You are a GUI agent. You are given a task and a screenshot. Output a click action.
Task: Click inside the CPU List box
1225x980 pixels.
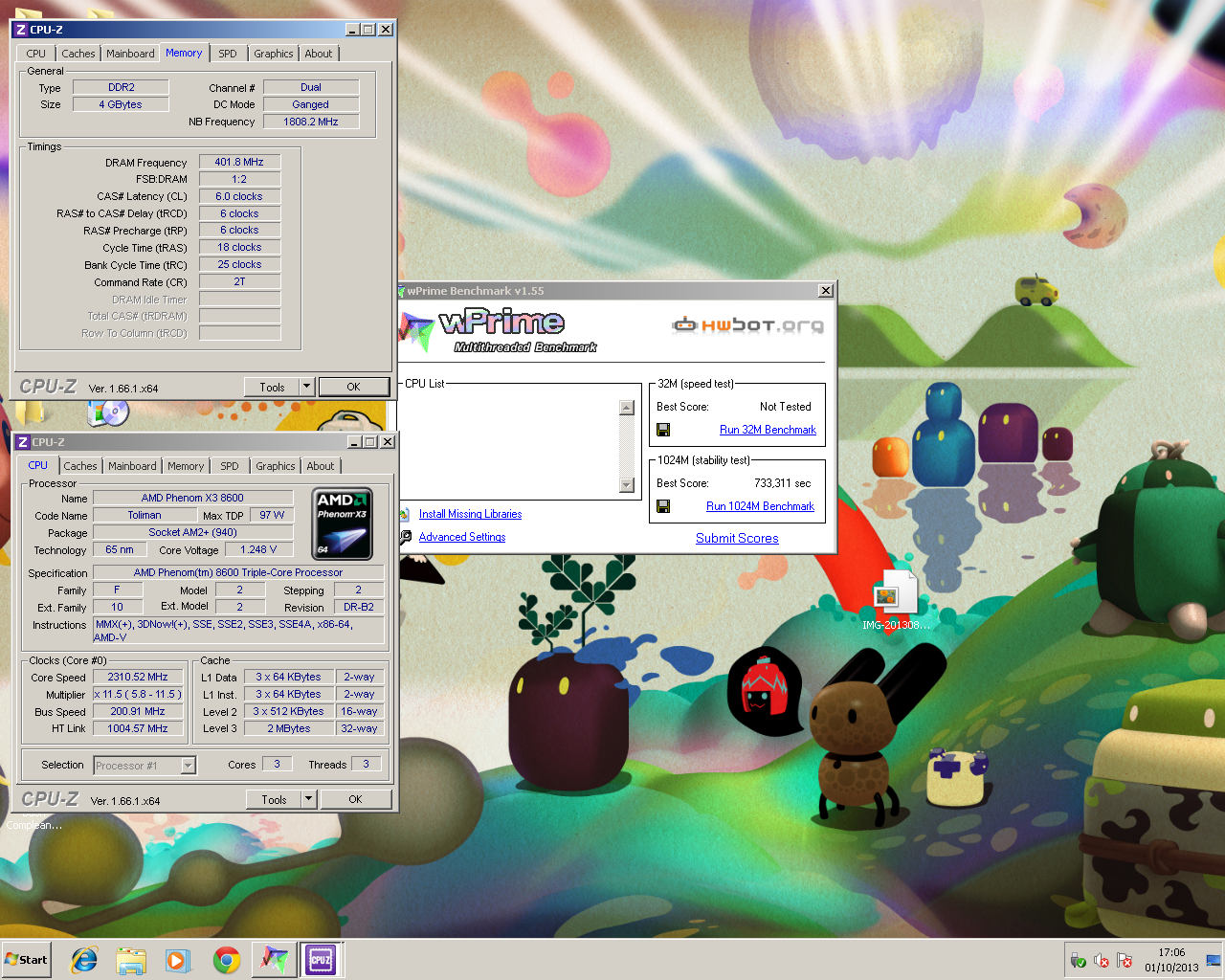coord(509,446)
